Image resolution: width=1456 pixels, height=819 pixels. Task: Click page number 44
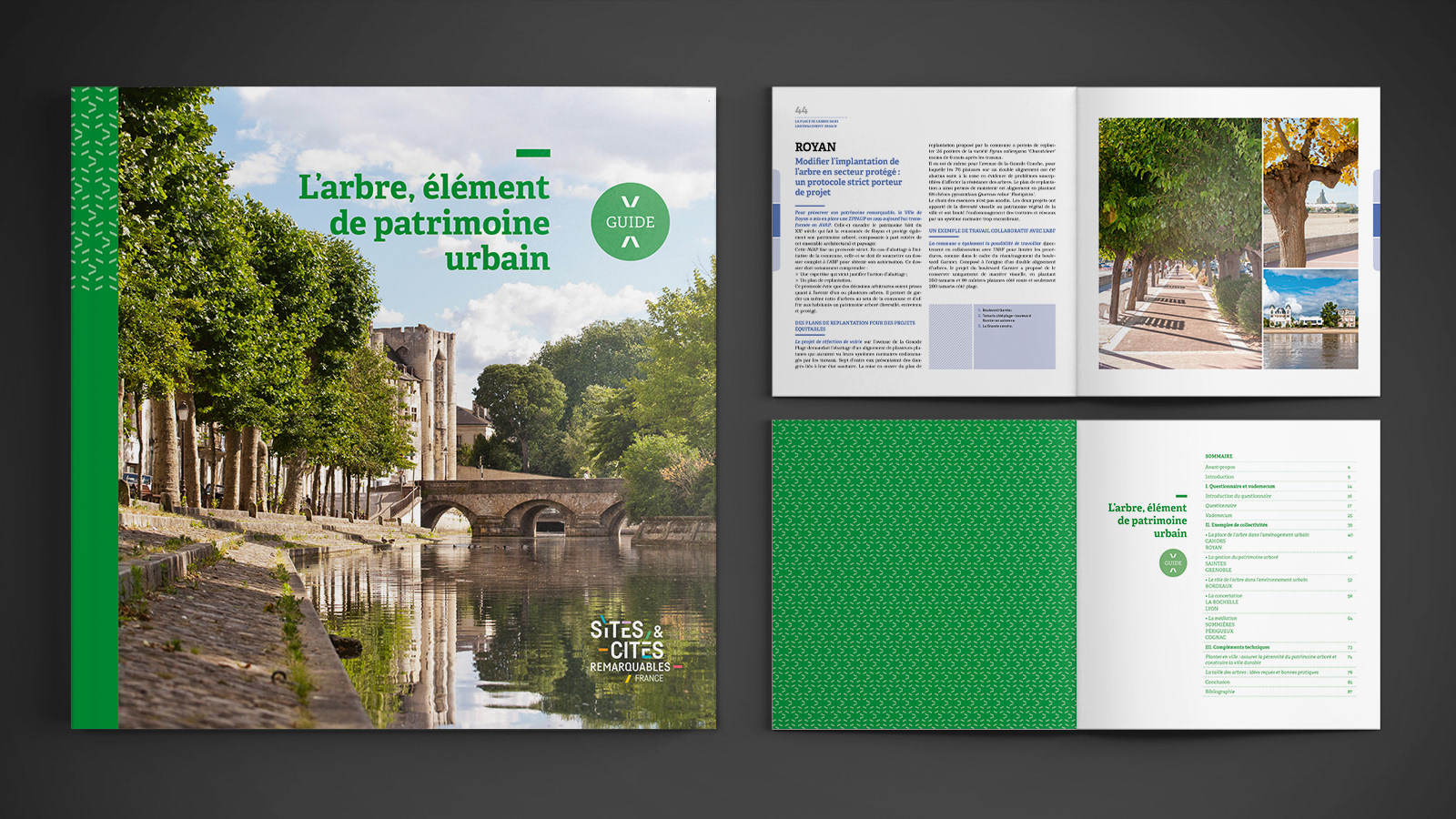801,110
